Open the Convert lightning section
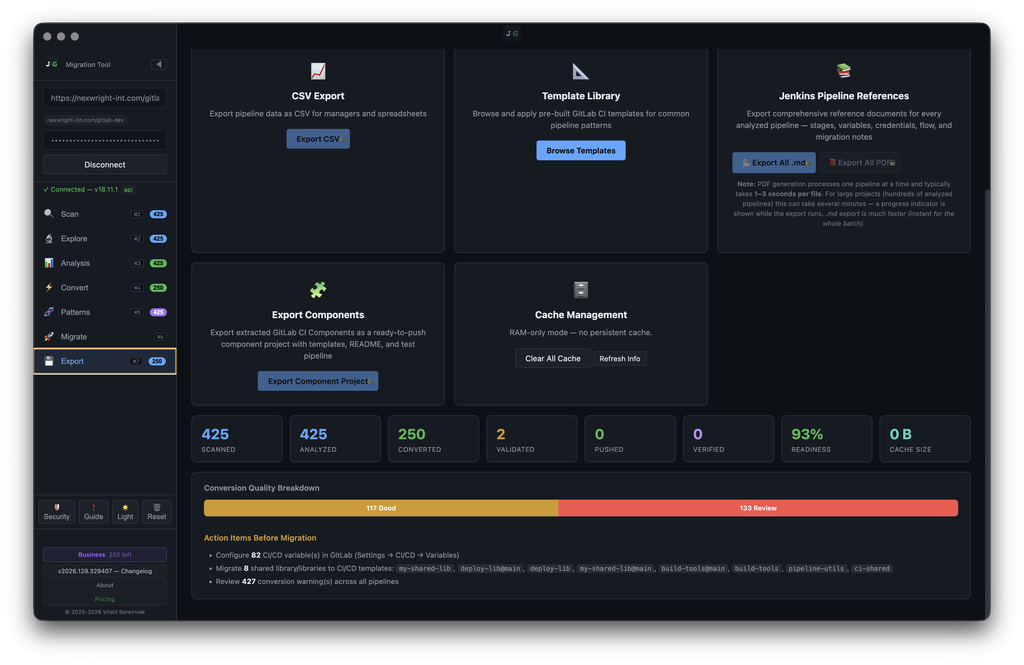Screen dimensions: 1024x665 [x=104, y=287]
